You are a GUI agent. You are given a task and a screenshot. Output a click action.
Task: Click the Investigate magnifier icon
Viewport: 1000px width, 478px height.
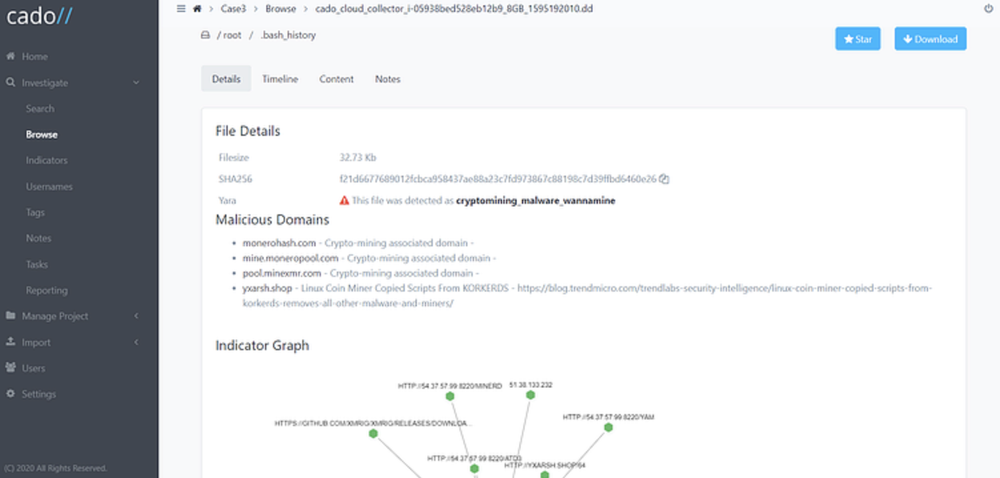point(10,82)
